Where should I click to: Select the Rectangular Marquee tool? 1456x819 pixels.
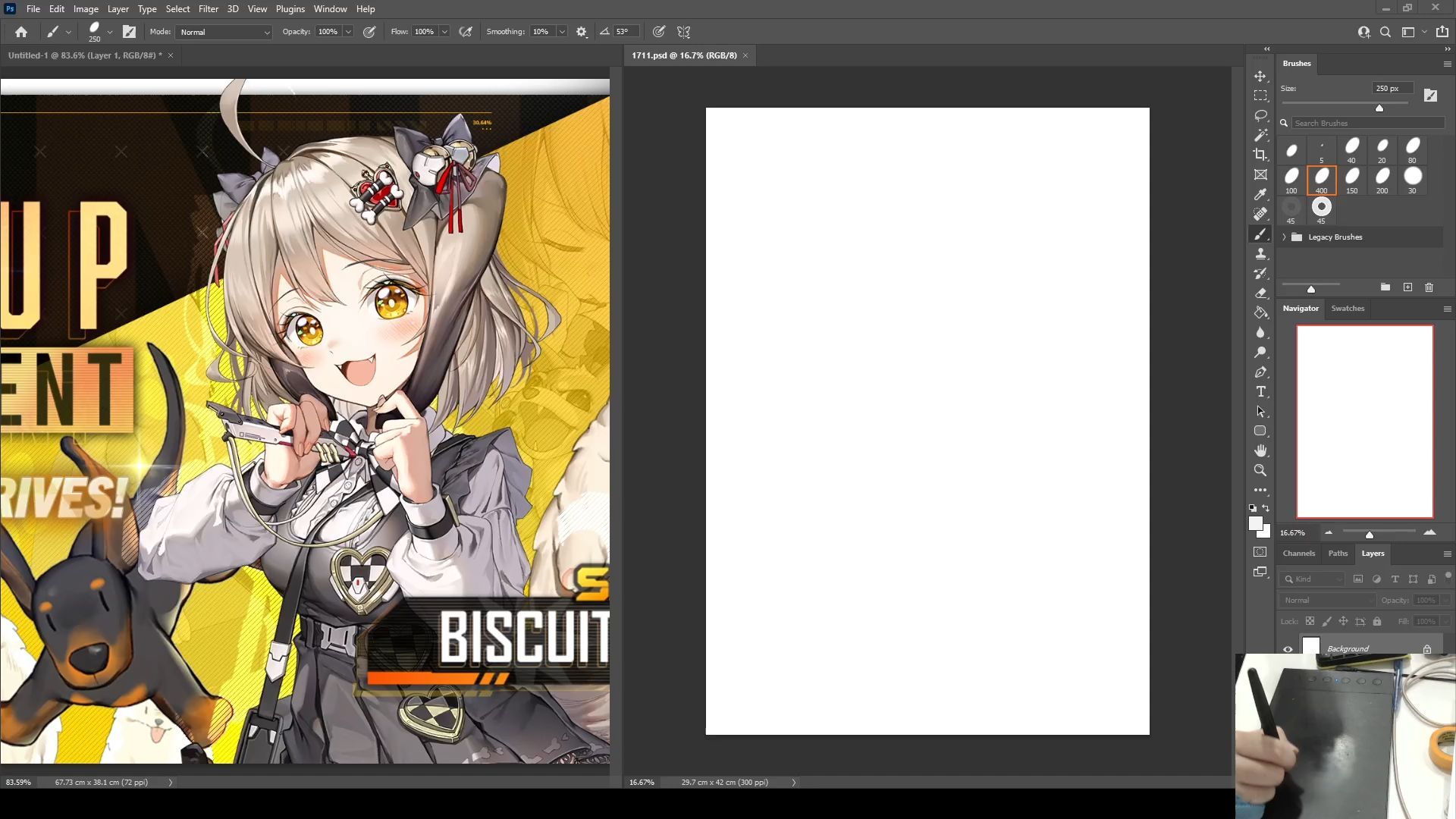(x=1260, y=96)
